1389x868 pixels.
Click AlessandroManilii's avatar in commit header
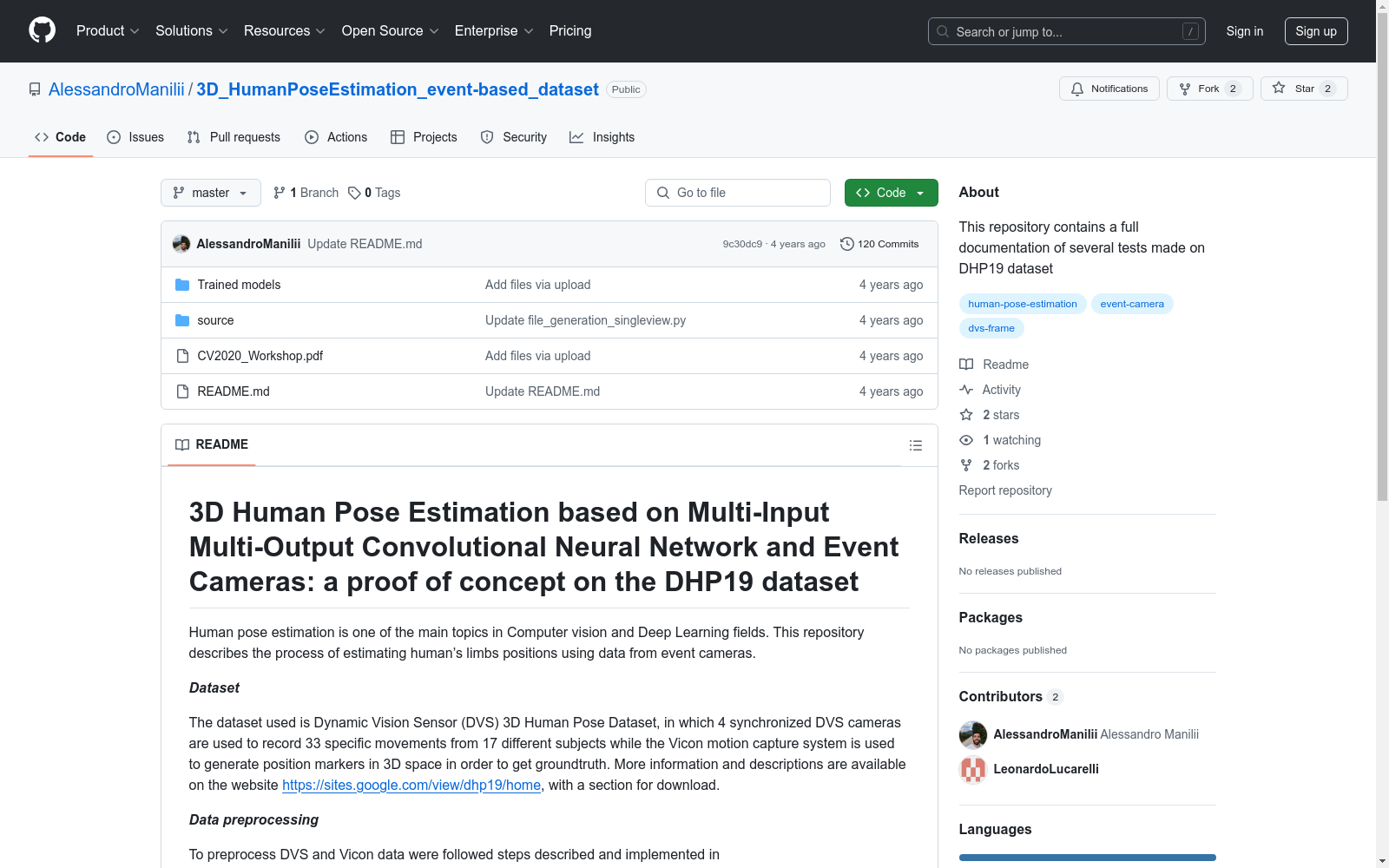coord(181,244)
